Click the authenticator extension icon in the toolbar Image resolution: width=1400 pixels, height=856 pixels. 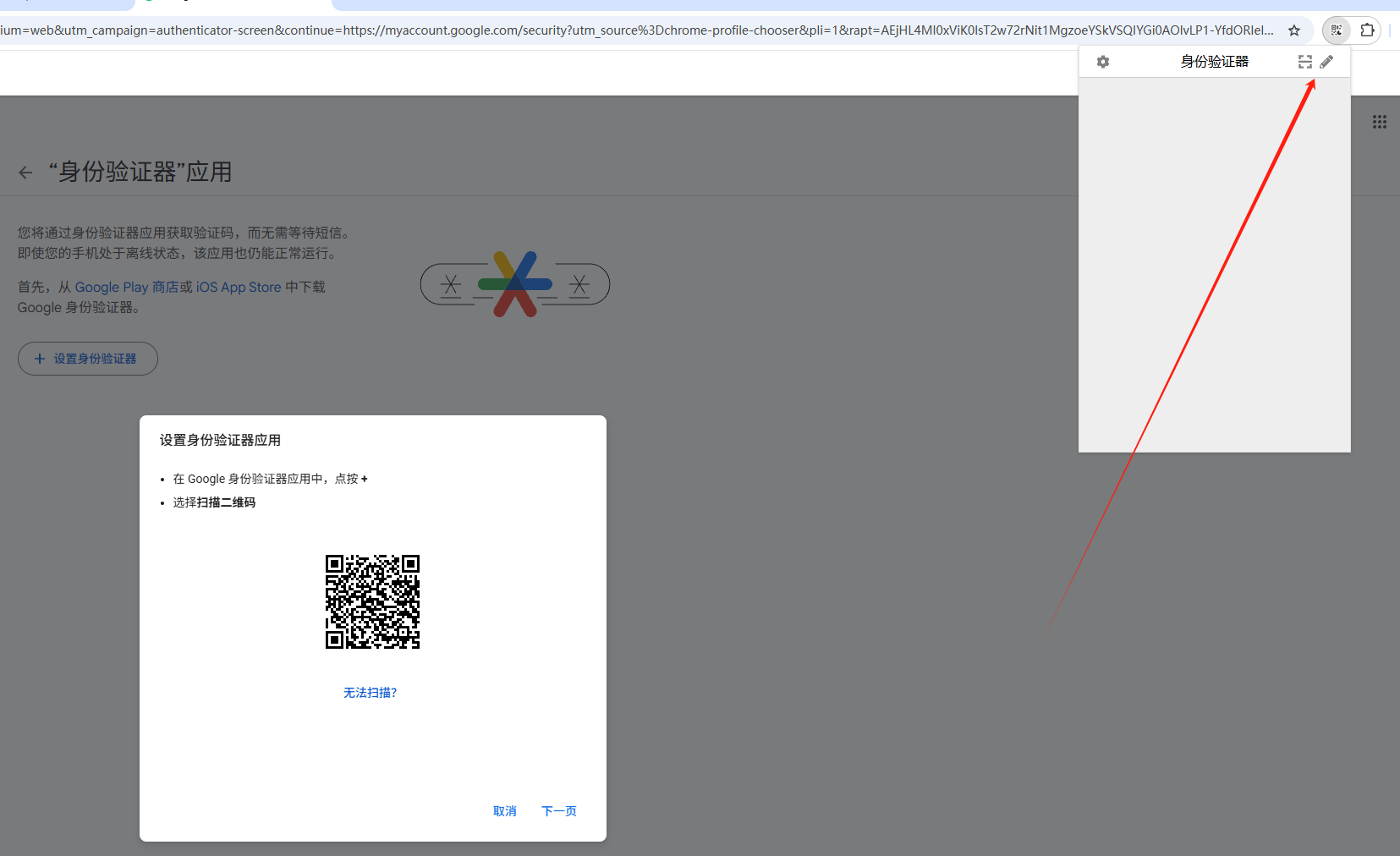1337,30
